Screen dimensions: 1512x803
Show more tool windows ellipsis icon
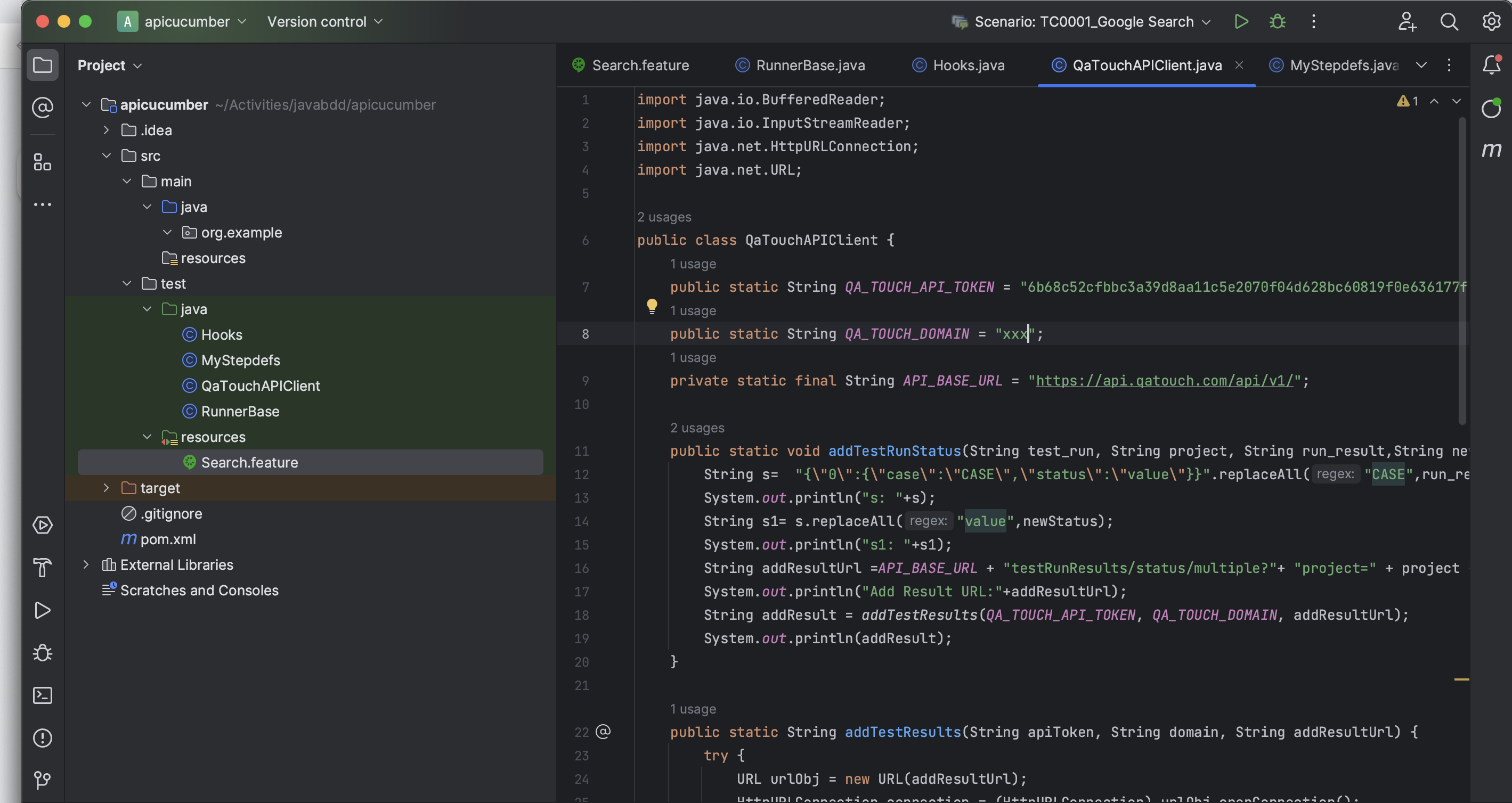click(x=42, y=204)
